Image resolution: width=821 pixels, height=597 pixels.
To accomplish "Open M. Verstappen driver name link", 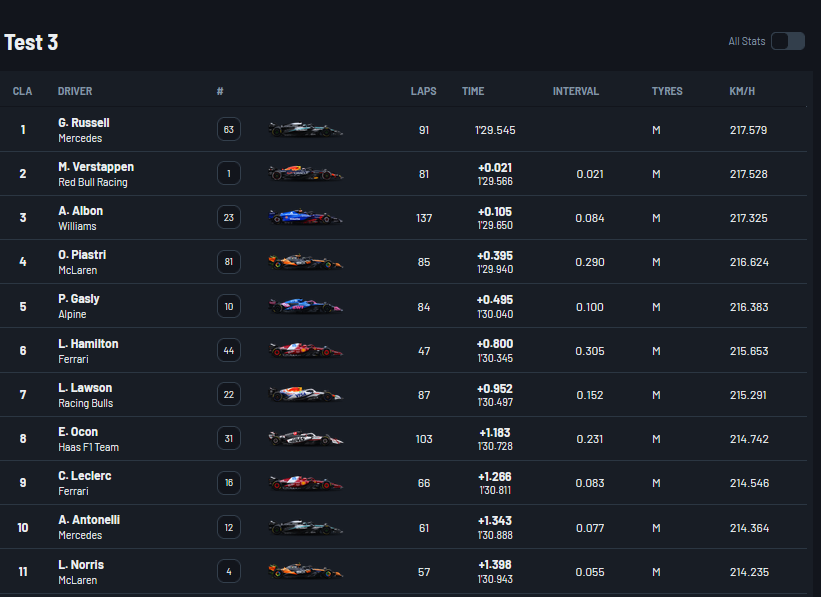I will [x=96, y=167].
